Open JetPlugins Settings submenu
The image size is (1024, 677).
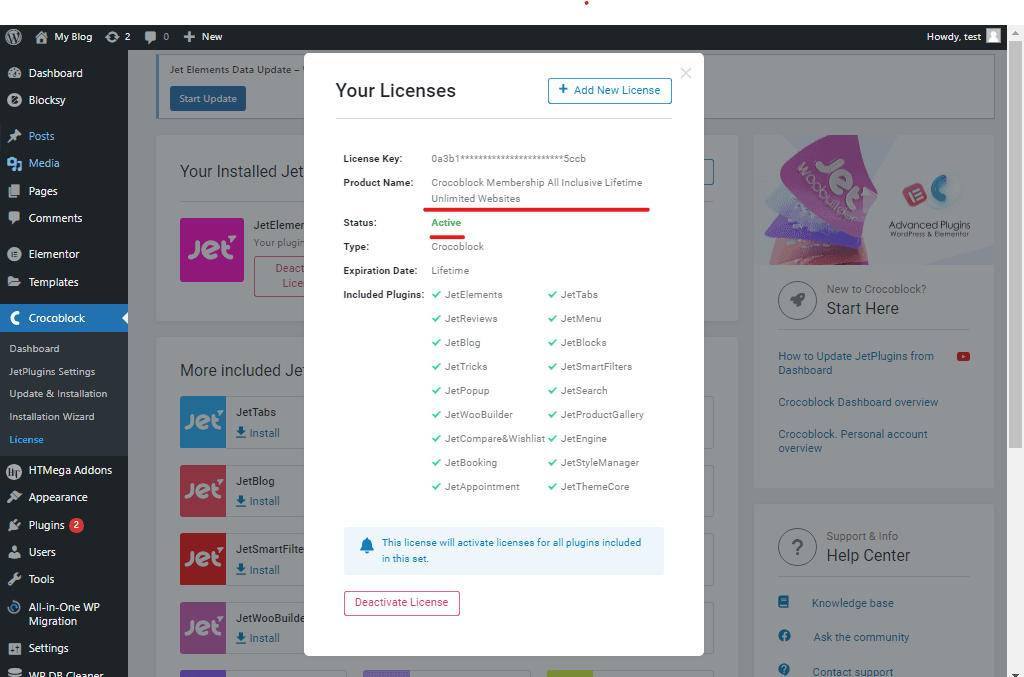(x=52, y=371)
